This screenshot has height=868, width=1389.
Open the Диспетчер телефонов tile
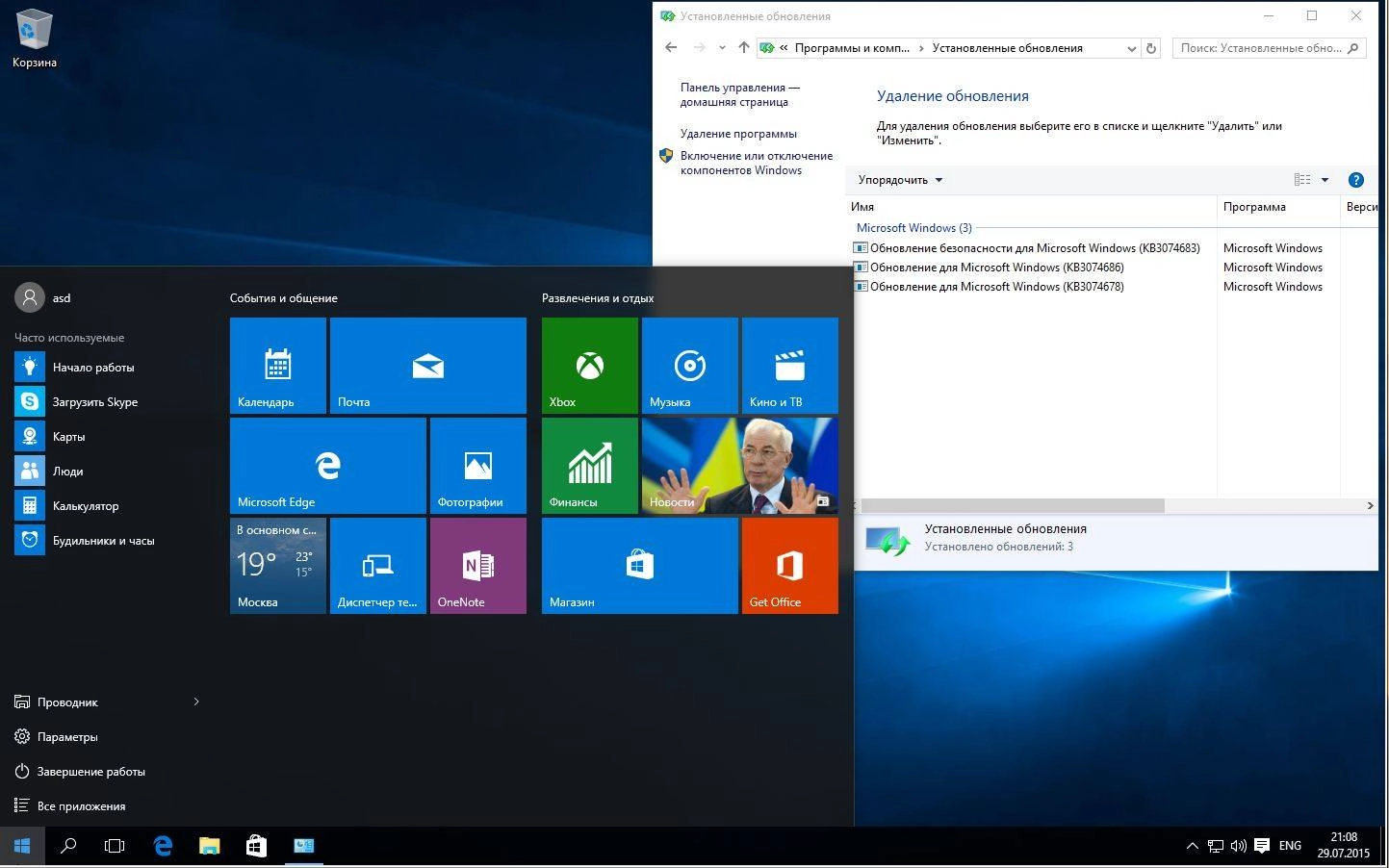(x=378, y=566)
